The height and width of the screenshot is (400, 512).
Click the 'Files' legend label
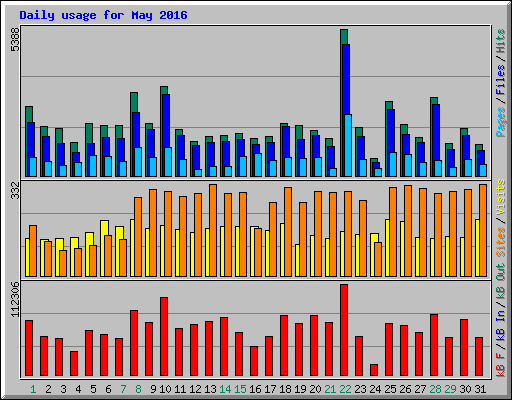501,80
